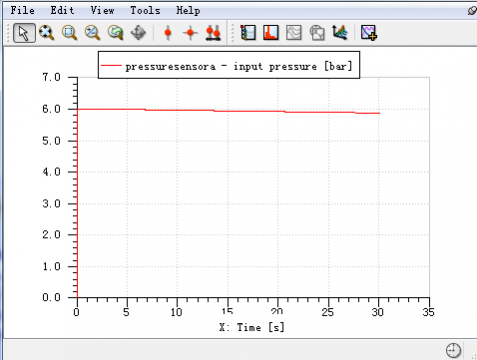Click the previous zoom icon
Screen dimensions: 477x360
click(x=115, y=33)
